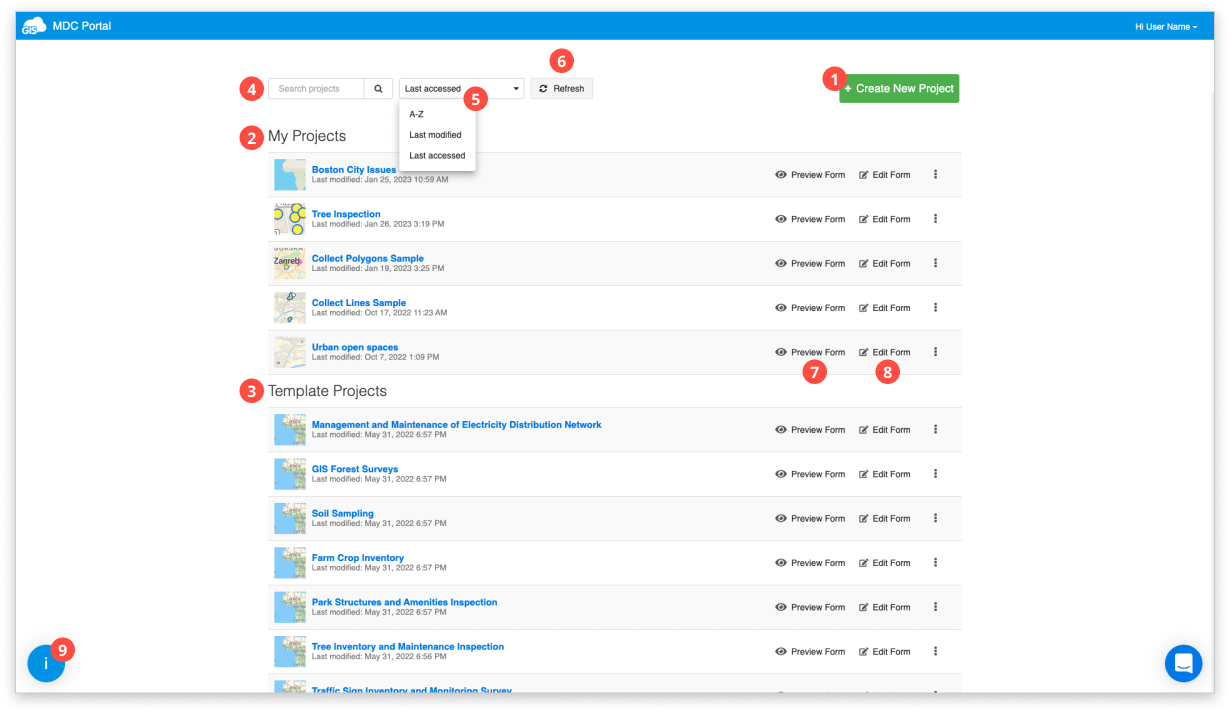
Task: Click the GIS cloud logo in top bar
Action: [31, 26]
